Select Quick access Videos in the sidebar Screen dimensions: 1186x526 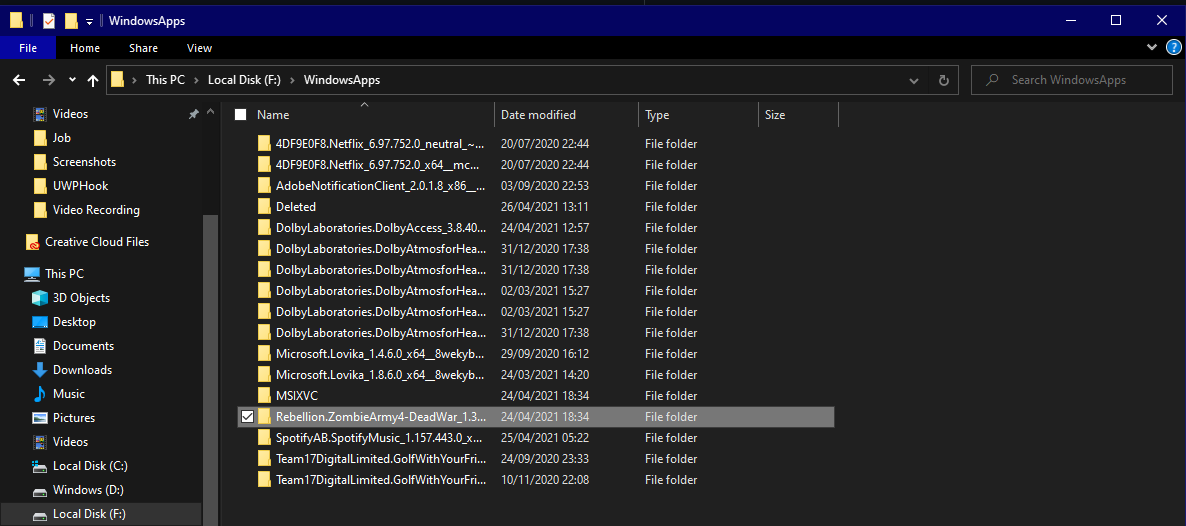point(70,114)
